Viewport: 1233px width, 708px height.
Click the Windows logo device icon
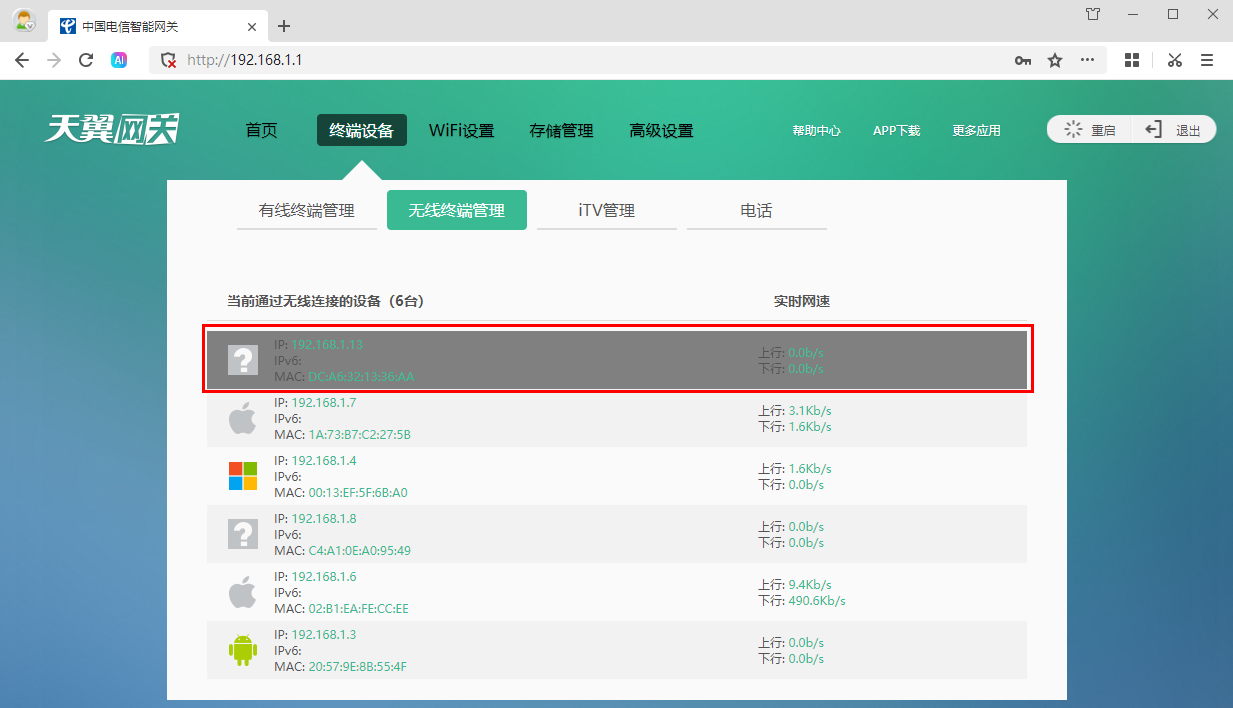pos(242,476)
